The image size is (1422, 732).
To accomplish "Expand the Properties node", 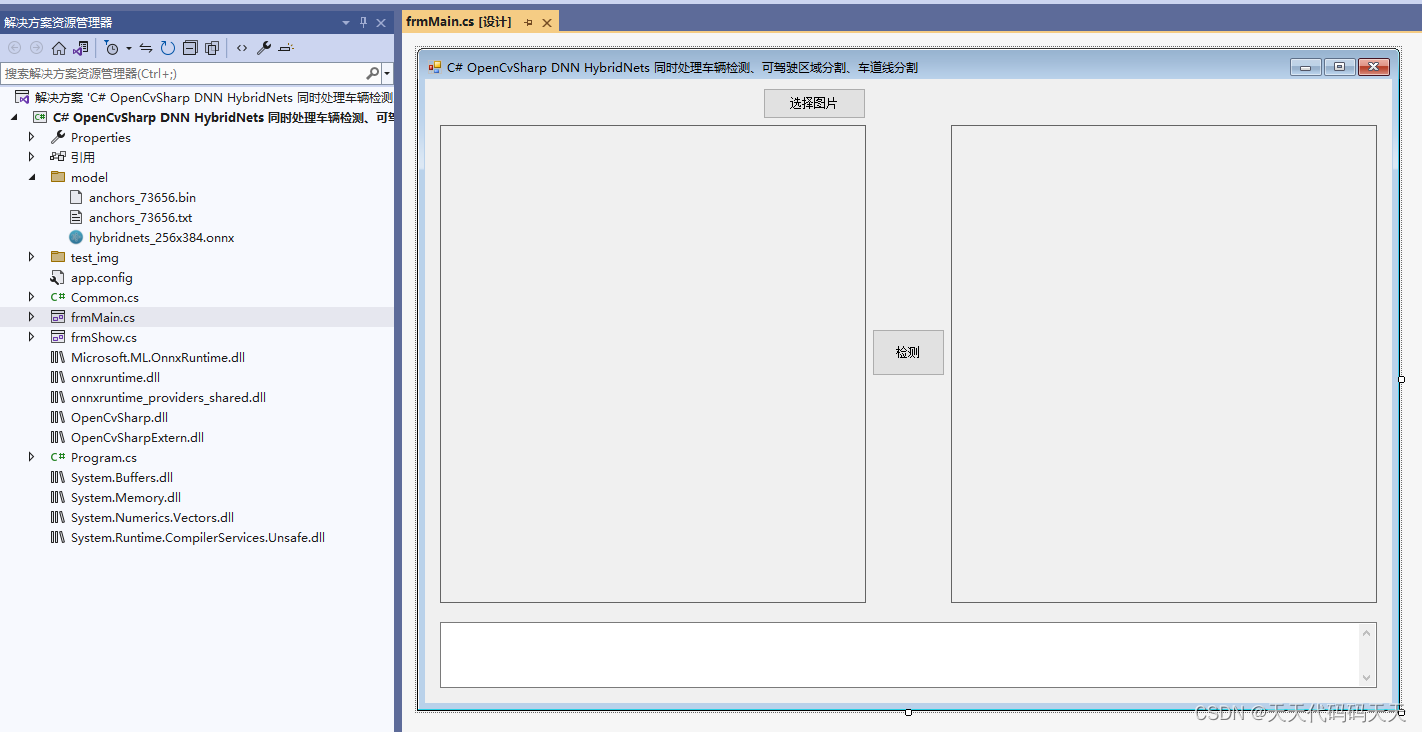I will pos(31,137).
